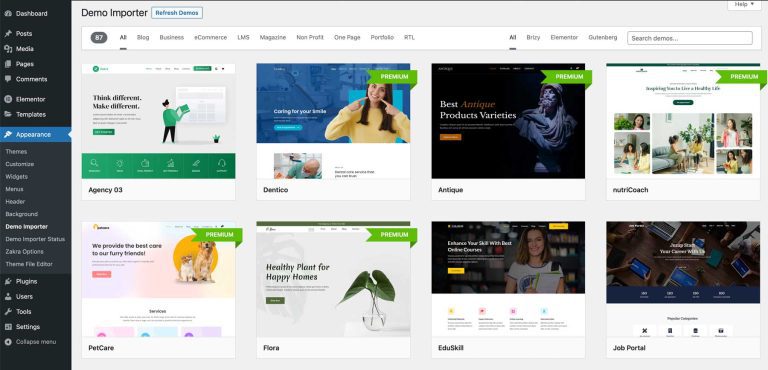The height and width of the screenshot is (370, 768).
Task: Click the Comments bubble icon
Action: pos(8,79)
